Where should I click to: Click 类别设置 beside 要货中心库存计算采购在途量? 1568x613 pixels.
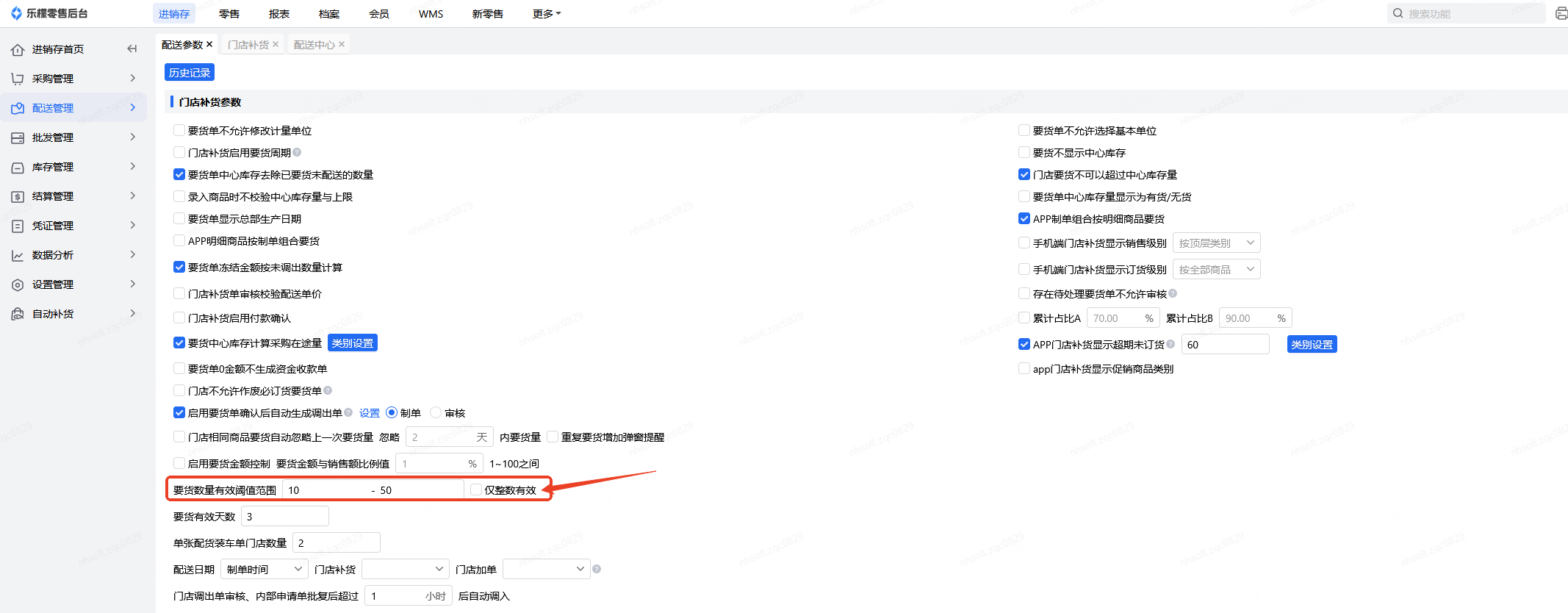click(x=353, y=343)
